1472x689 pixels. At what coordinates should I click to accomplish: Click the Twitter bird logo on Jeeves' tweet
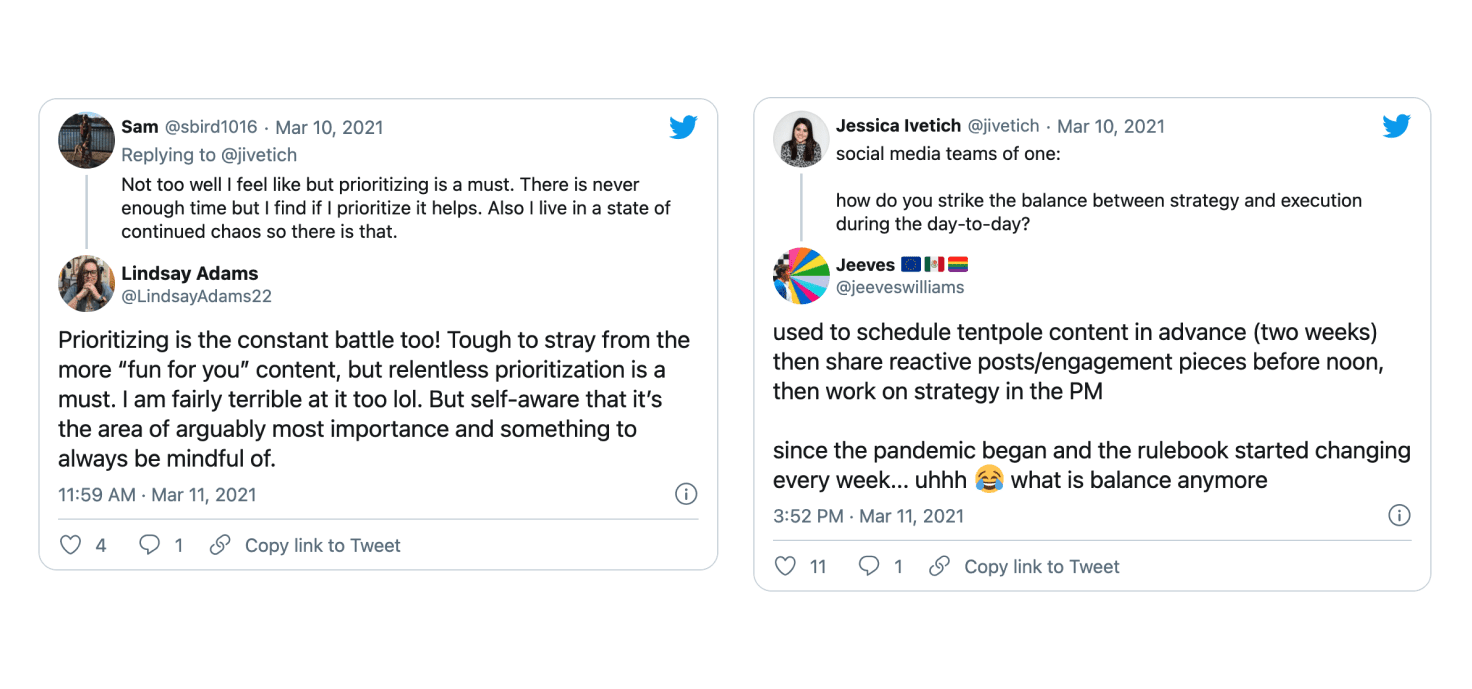pos(1396,126)
